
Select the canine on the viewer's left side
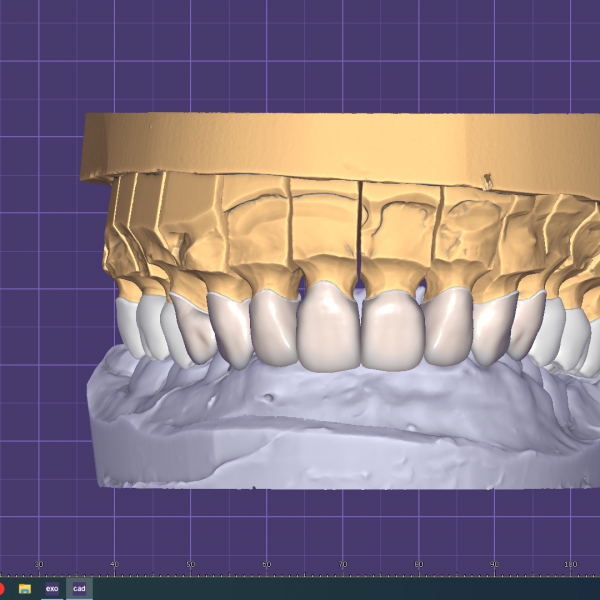point(230,330)
